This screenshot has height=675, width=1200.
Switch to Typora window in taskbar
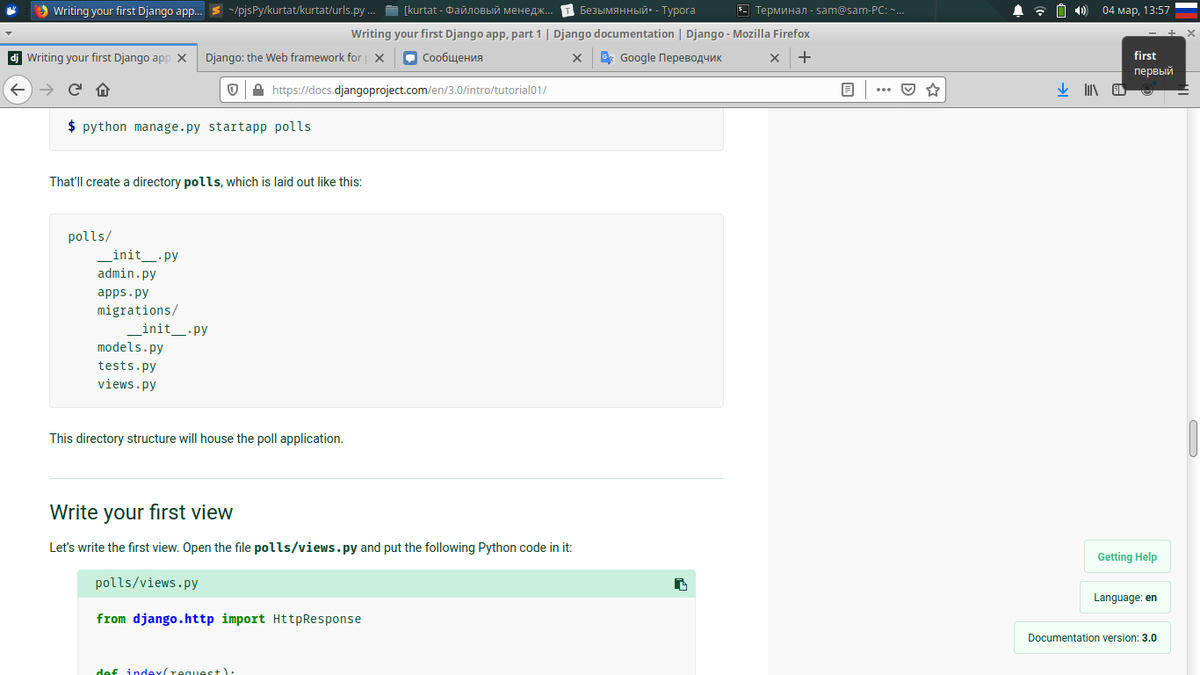pos(644,10)
